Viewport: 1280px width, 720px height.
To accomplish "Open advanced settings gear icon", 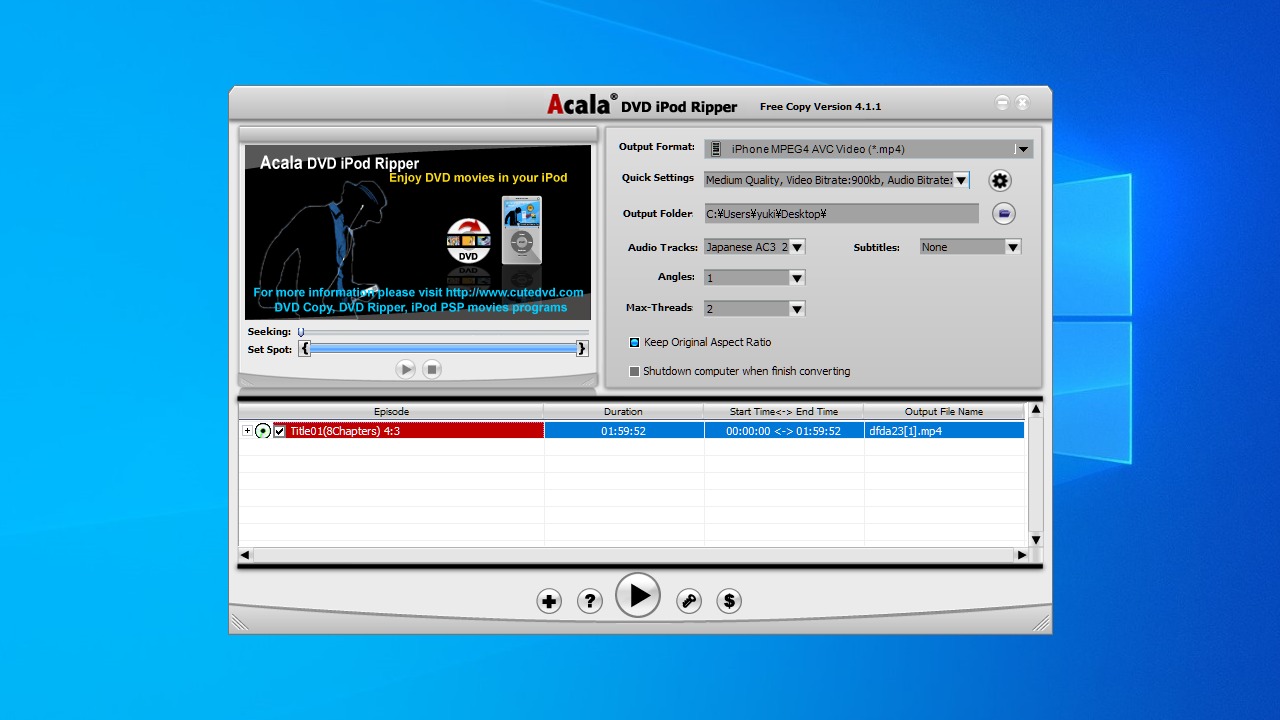I will click(x=1000, y=180).
